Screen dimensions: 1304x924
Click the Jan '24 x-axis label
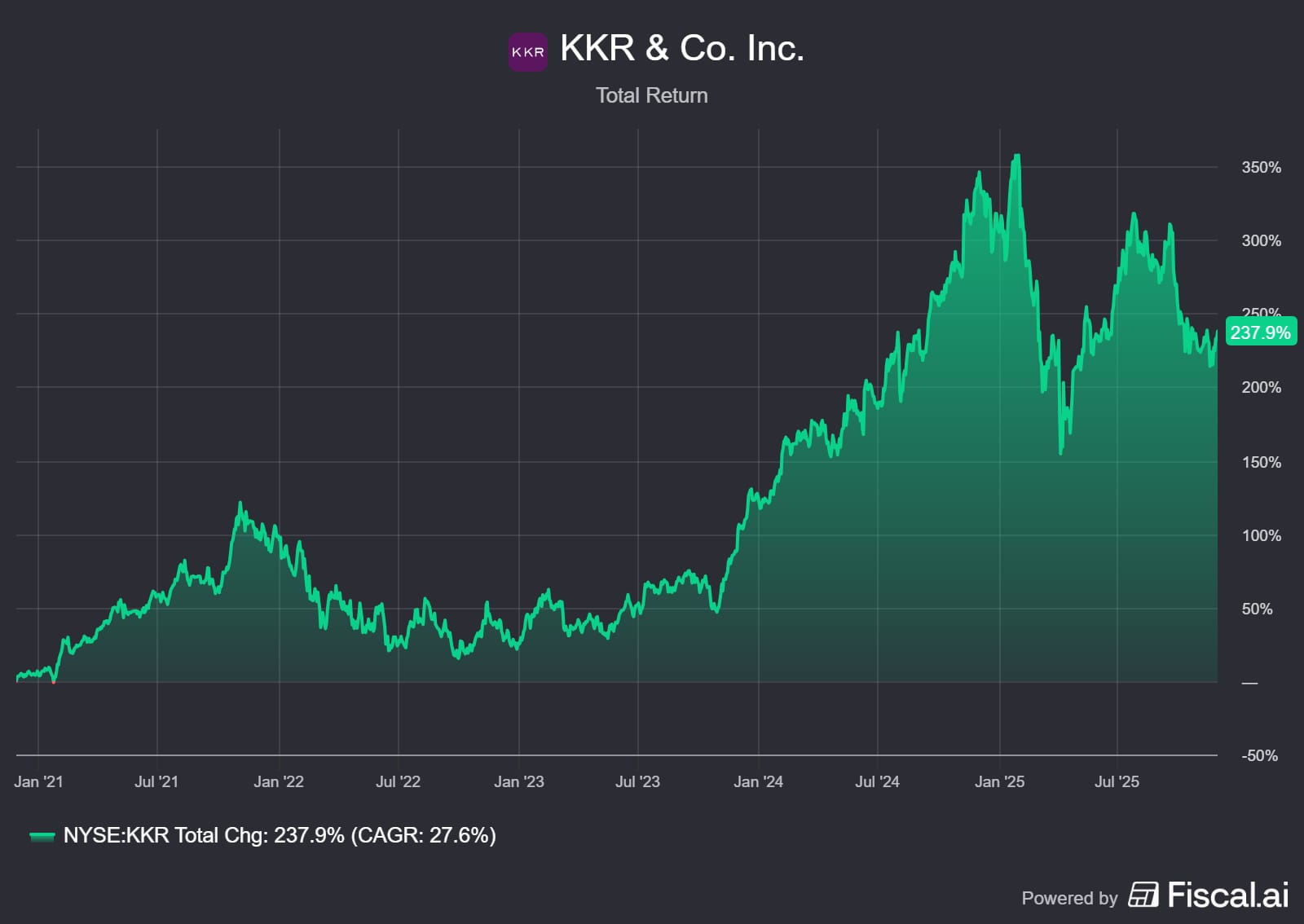(x=758, y=781)
